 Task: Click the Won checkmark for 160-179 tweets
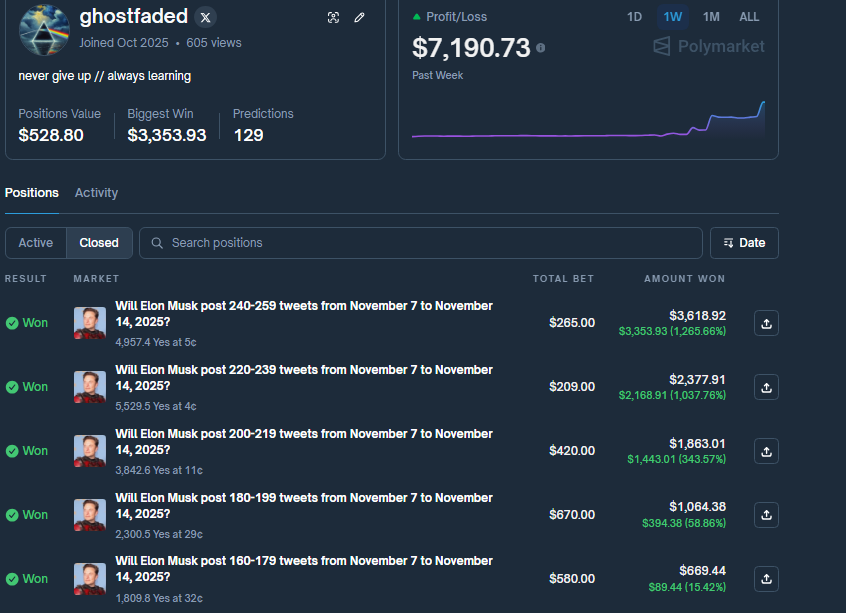pos(12,579)
